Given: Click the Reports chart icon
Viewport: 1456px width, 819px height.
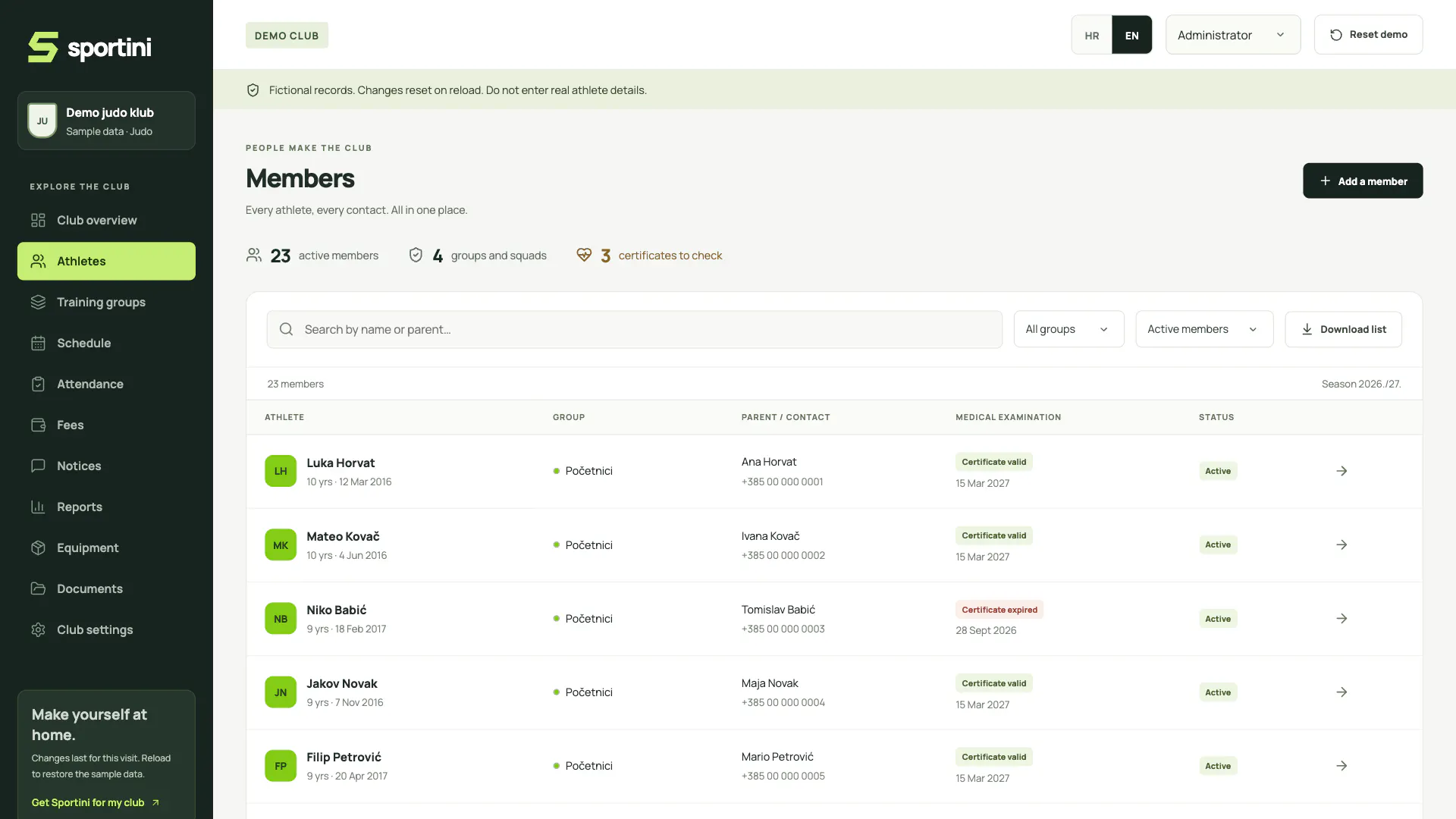Looking at the screenshot, I should [38, 507].
